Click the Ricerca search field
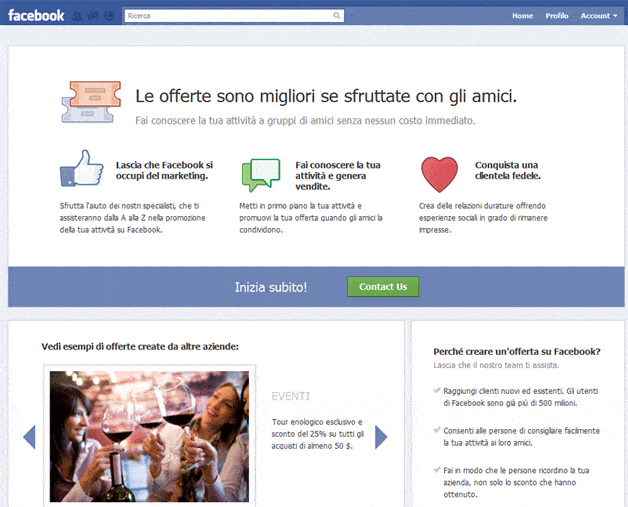 [x=234, y=16]
